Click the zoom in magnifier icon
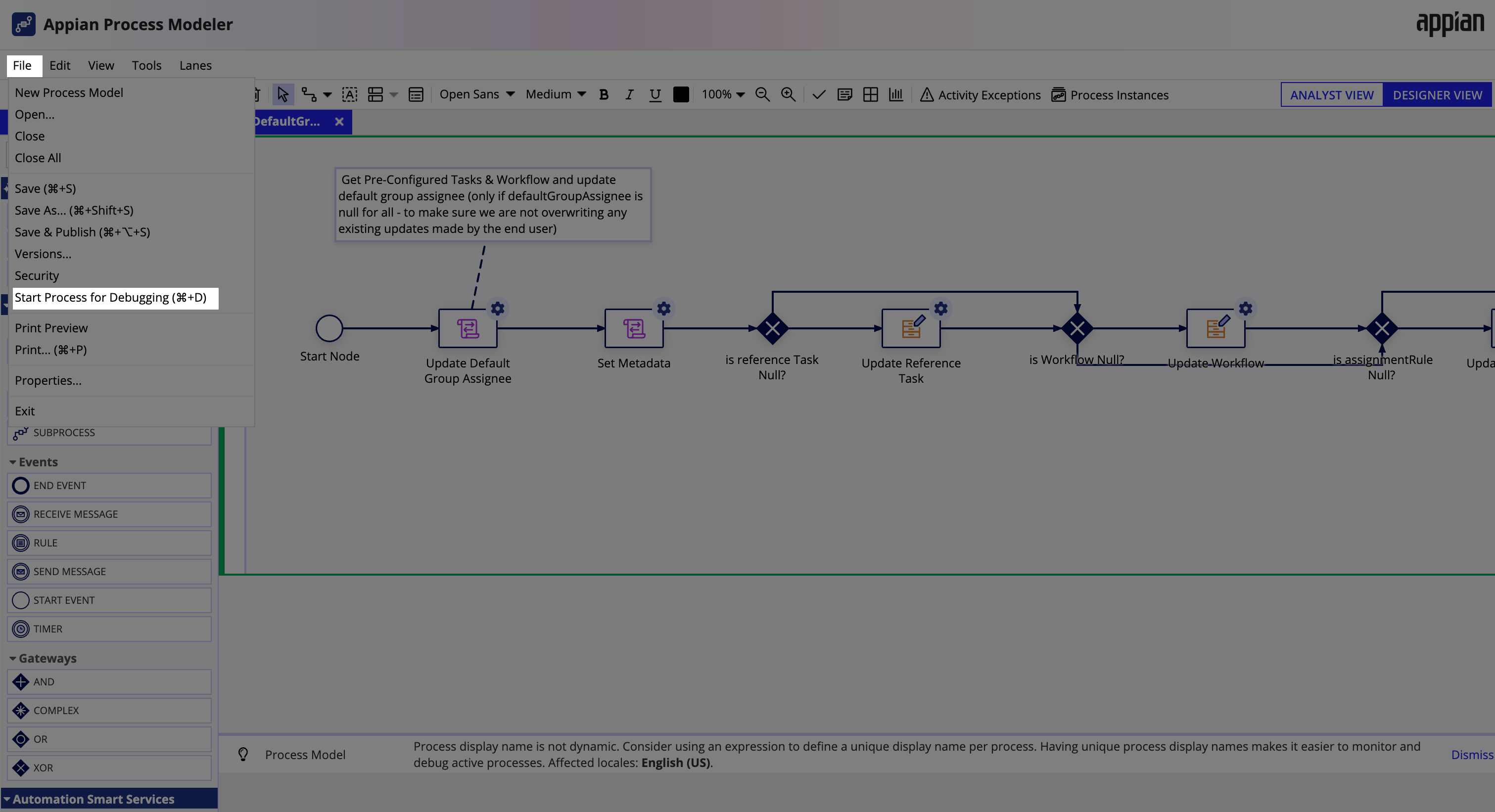The width and height of the screenshot is (1495, 812). point(788,94)
